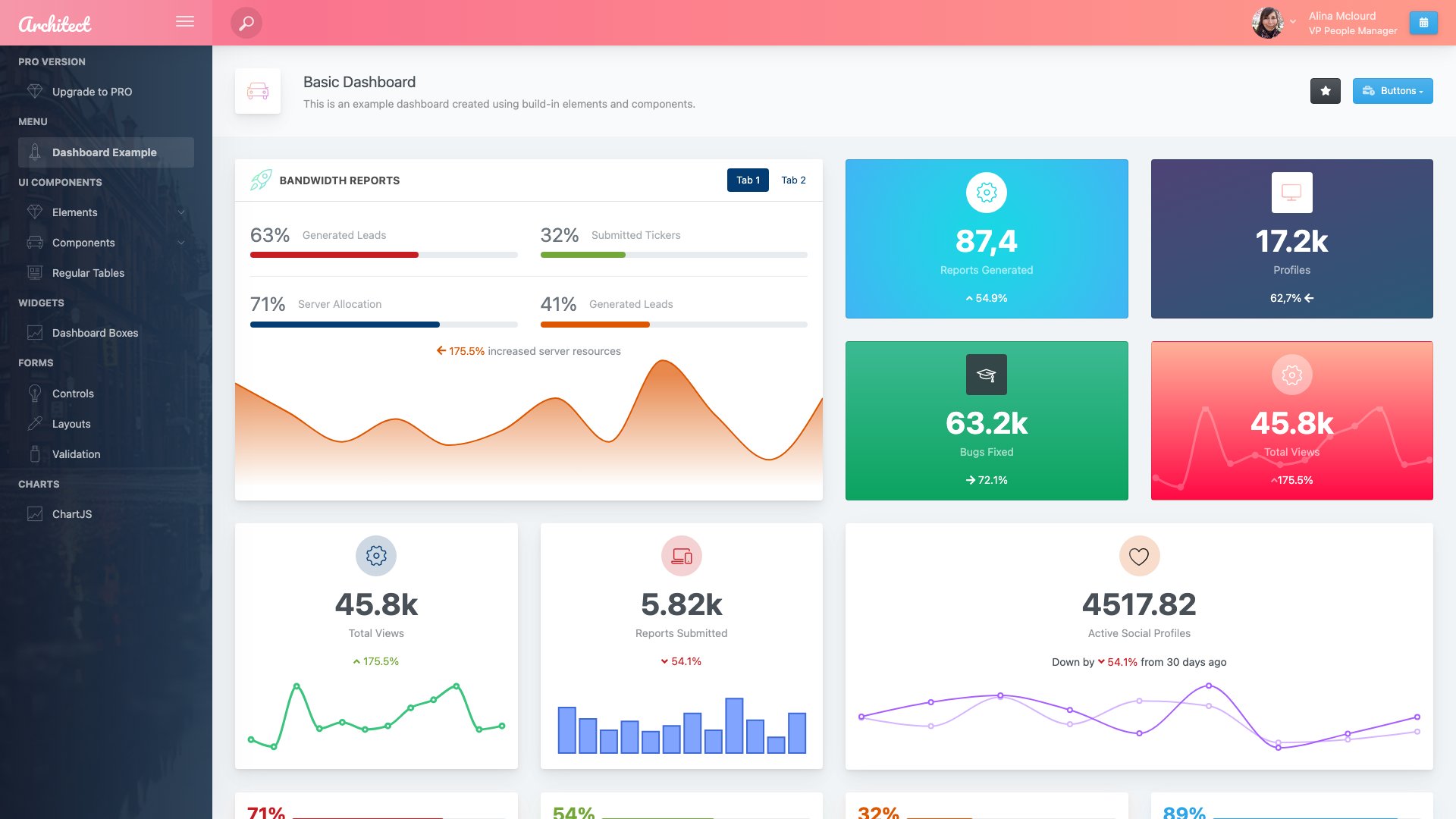
Task: Expand the Elements sidebar section
Action: (74, 212)
